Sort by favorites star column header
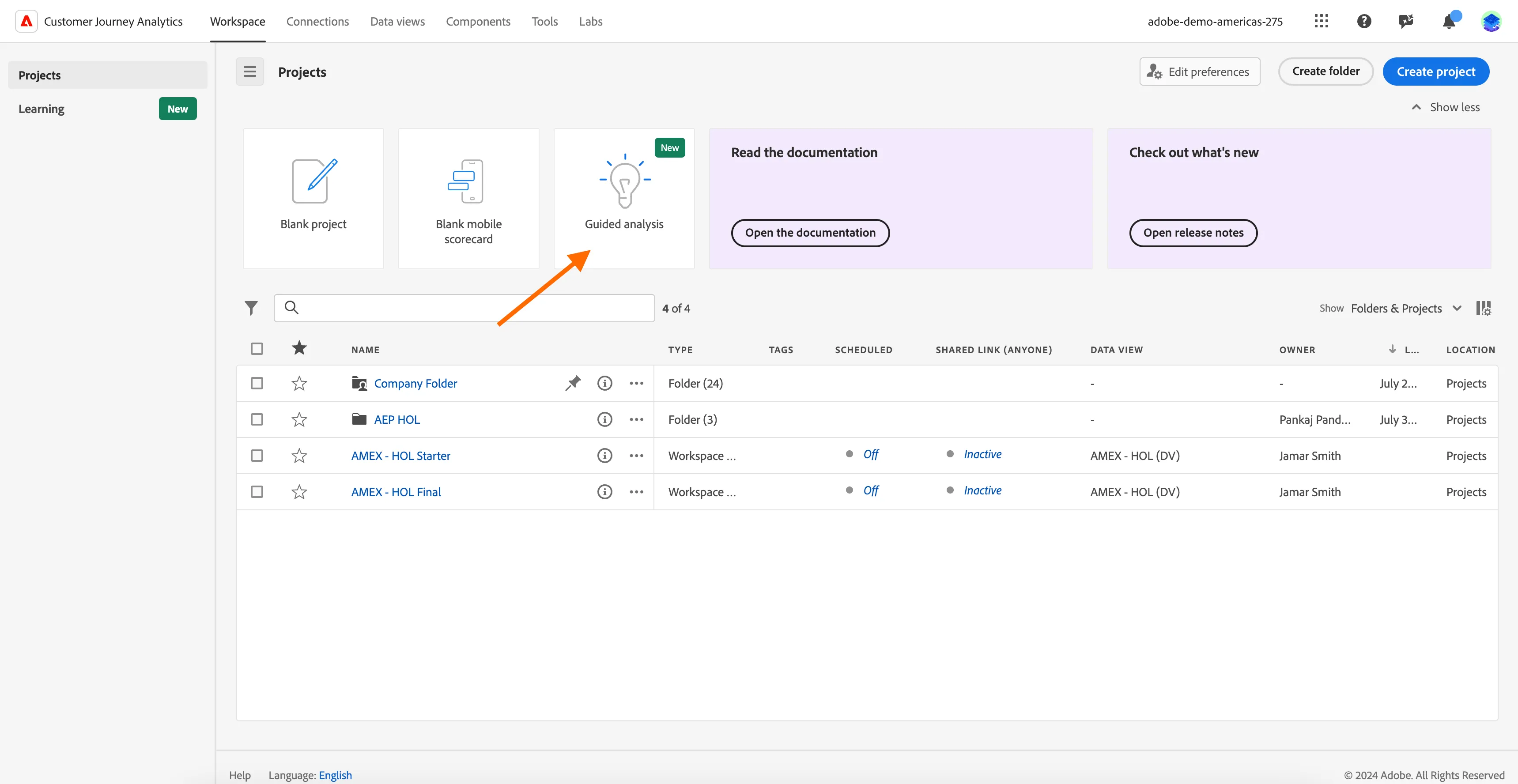The image size is (1518, 784). click(299, 348)
